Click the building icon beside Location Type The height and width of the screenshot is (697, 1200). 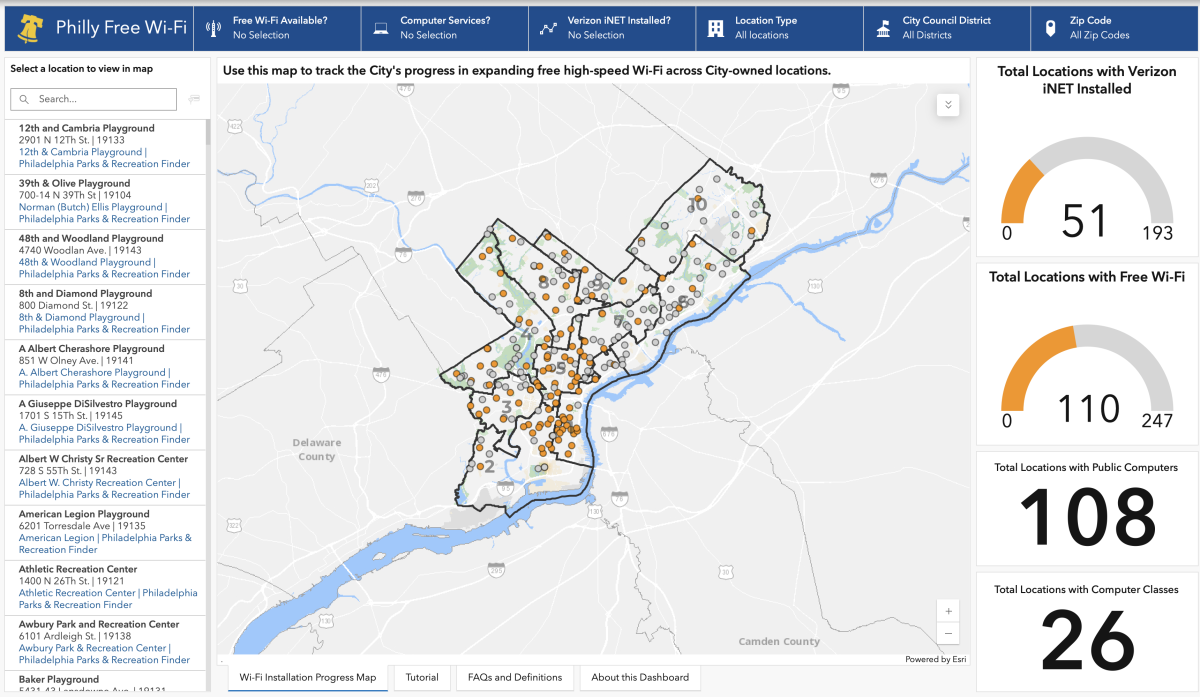pyautogui.click(x=715, y=28)
